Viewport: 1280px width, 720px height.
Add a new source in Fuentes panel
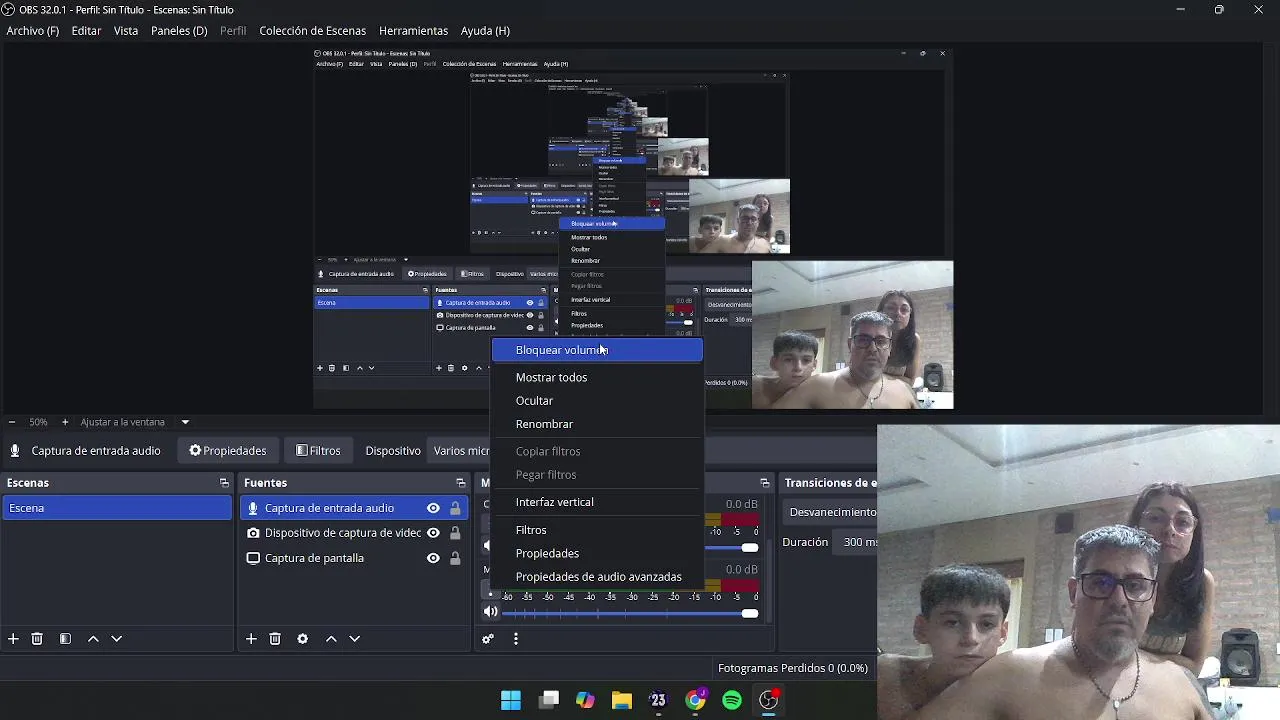click(x=251, y=639)
